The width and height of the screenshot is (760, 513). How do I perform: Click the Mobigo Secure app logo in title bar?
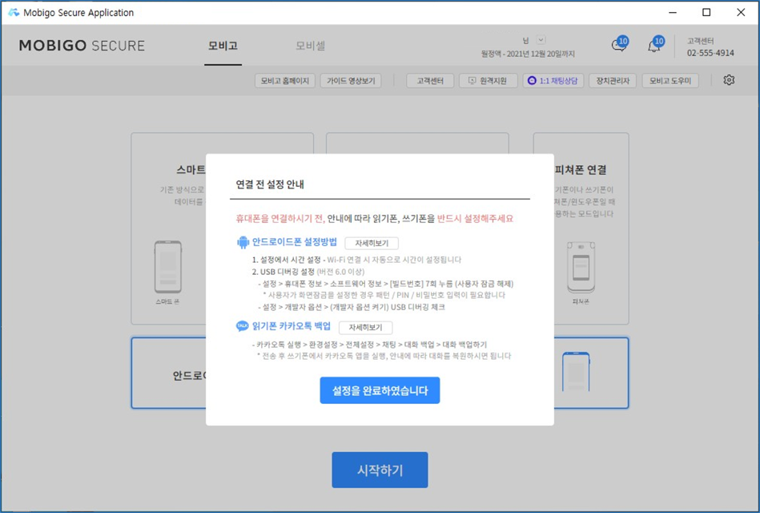coord(14,12)
